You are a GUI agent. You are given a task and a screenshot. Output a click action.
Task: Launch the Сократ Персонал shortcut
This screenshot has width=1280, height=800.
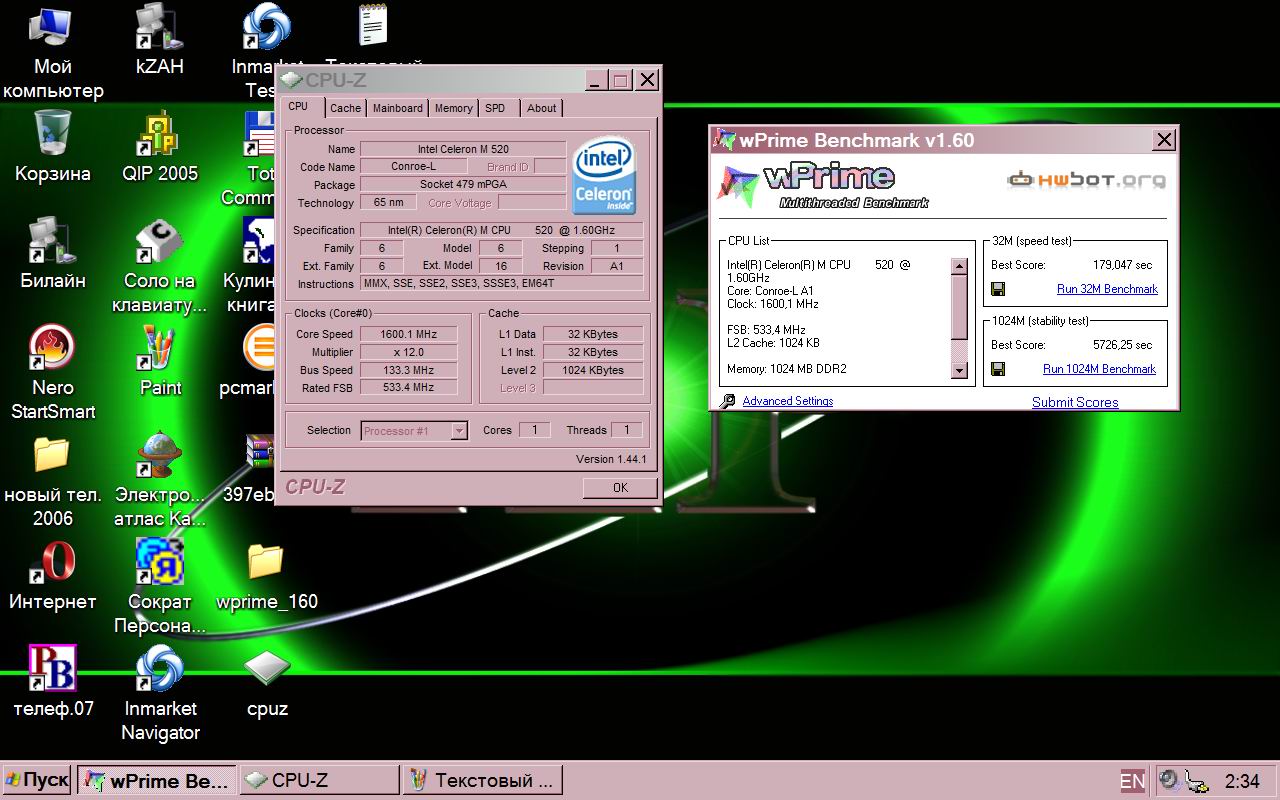pos(160,562)
